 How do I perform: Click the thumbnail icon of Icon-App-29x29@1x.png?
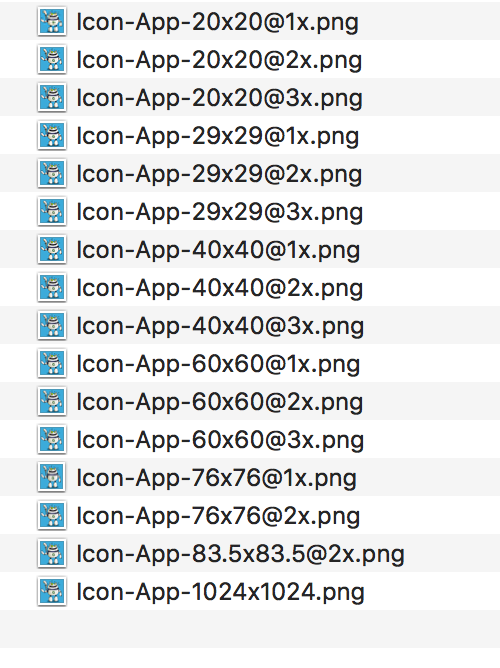[52, 135]
